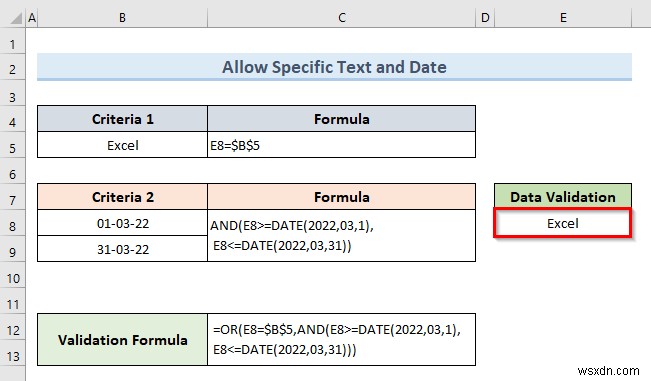Select the 'E8=$B$5' formula cell

pos(341,145)
